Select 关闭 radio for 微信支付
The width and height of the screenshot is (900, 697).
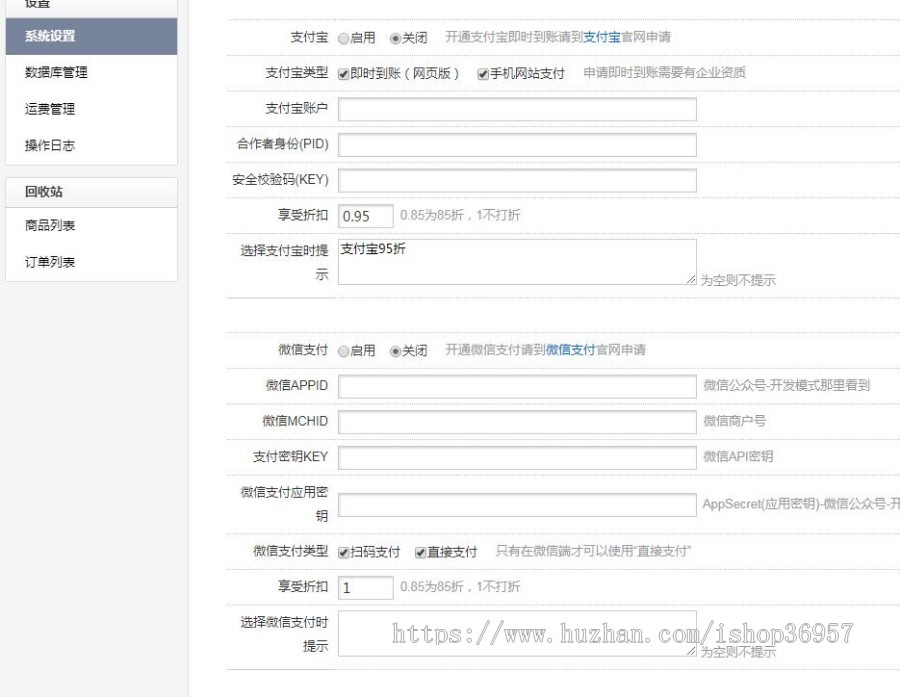click(395, 351)
